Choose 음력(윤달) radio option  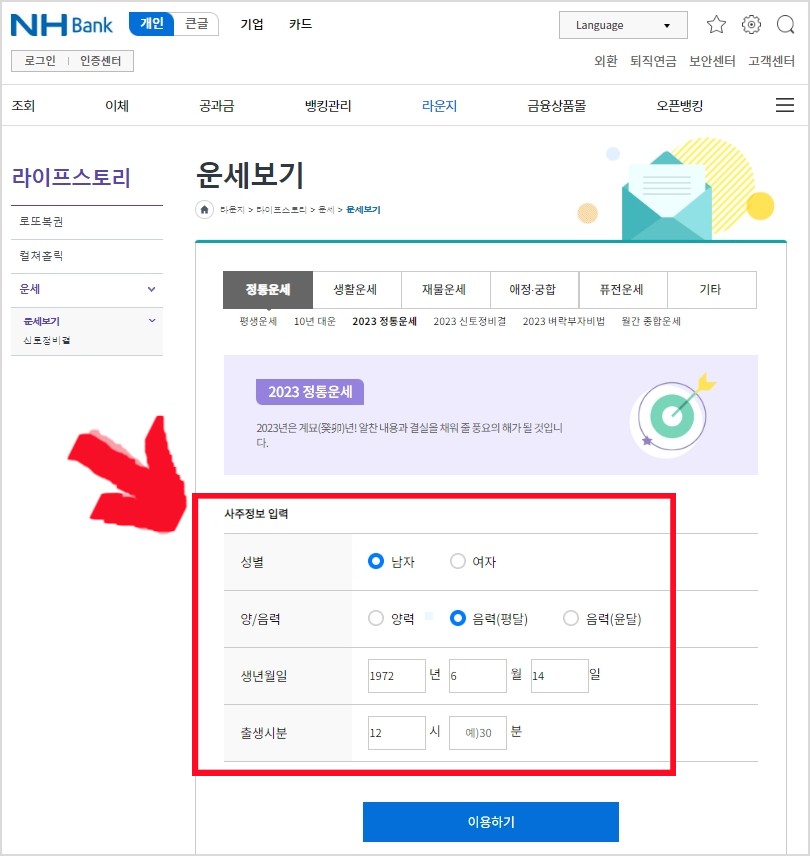[571, 619]
